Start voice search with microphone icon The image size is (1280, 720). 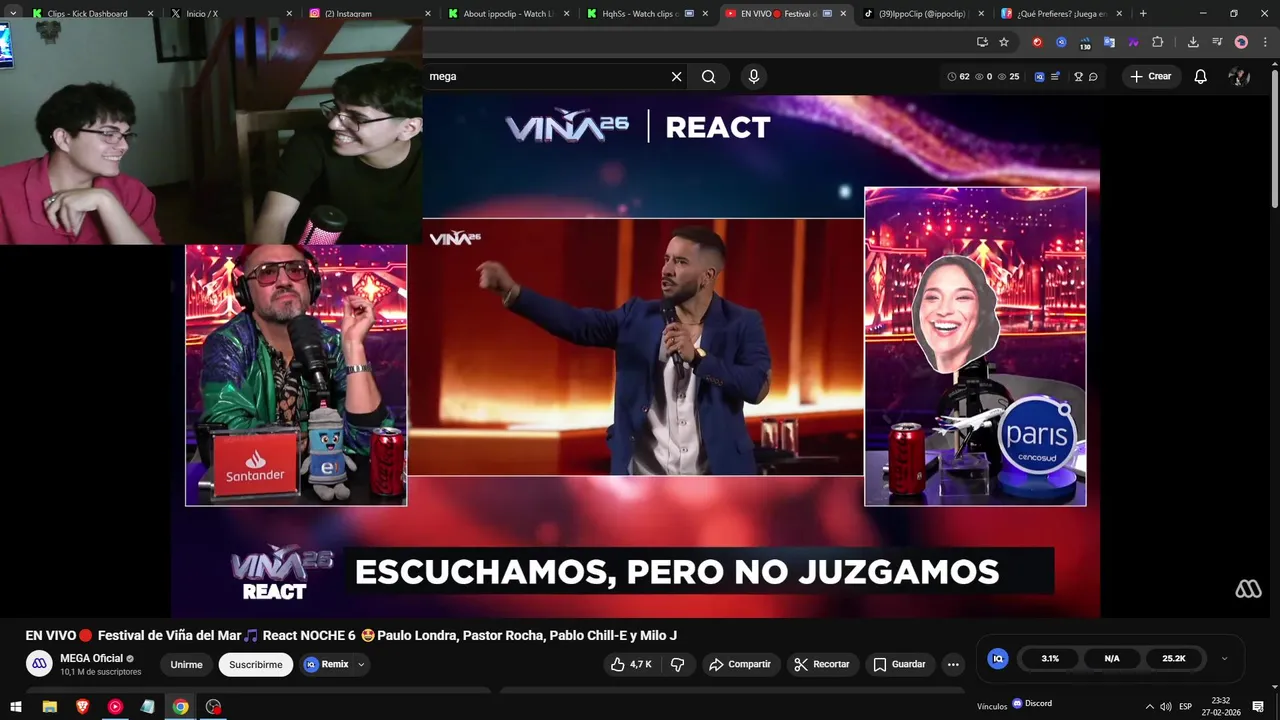pos(754,76)
